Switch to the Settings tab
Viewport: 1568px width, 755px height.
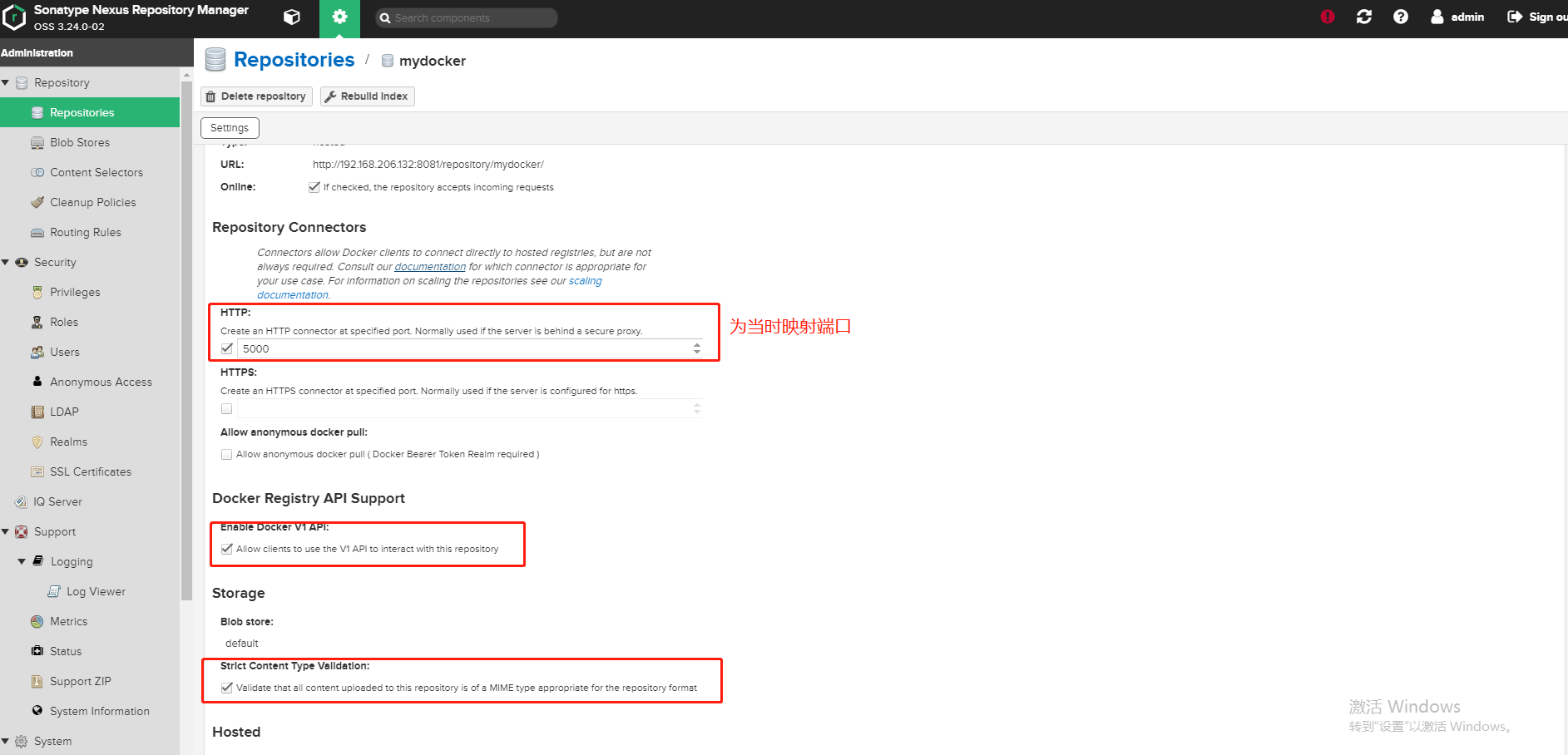tap(230, 127)
